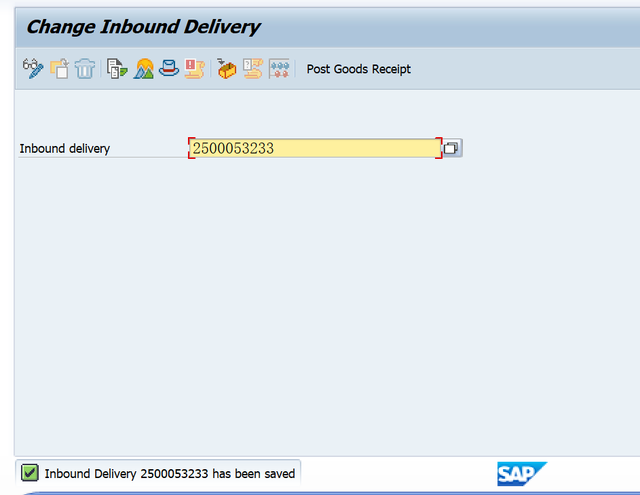Toggle Display/Change mode glasses-pencil icon
The width and height of the screenshot is (640, 495).
point(33,69)
